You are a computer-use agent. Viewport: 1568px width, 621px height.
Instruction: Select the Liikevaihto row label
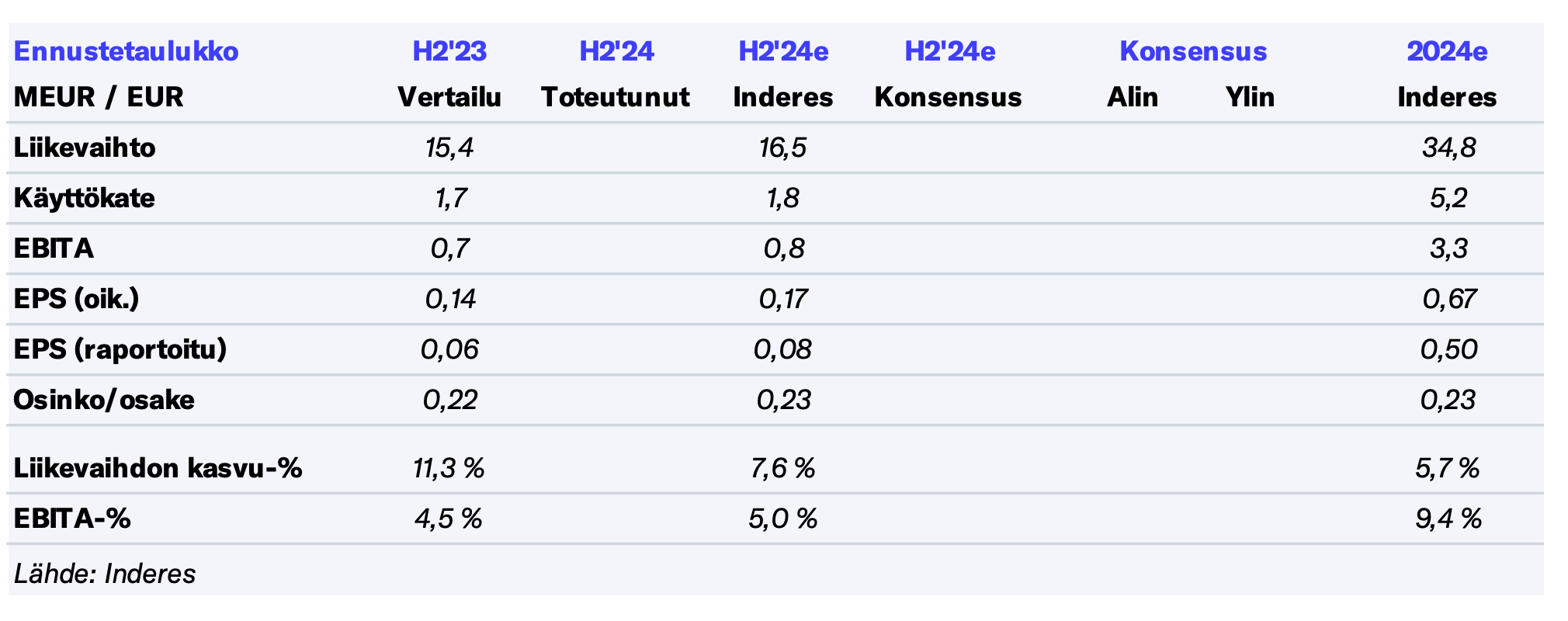(x=85, y=147)
